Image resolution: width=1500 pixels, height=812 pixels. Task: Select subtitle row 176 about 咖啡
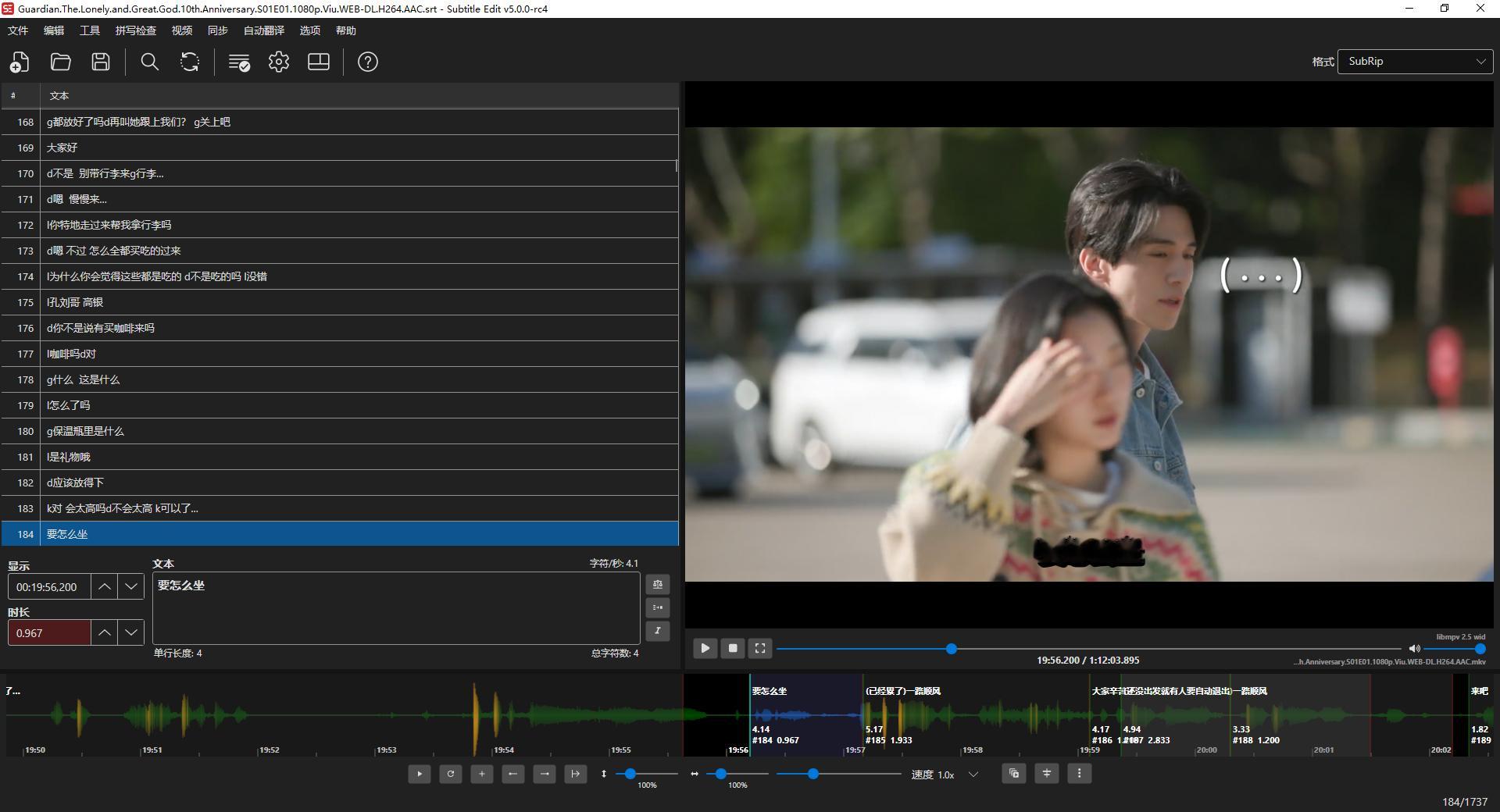340,328
